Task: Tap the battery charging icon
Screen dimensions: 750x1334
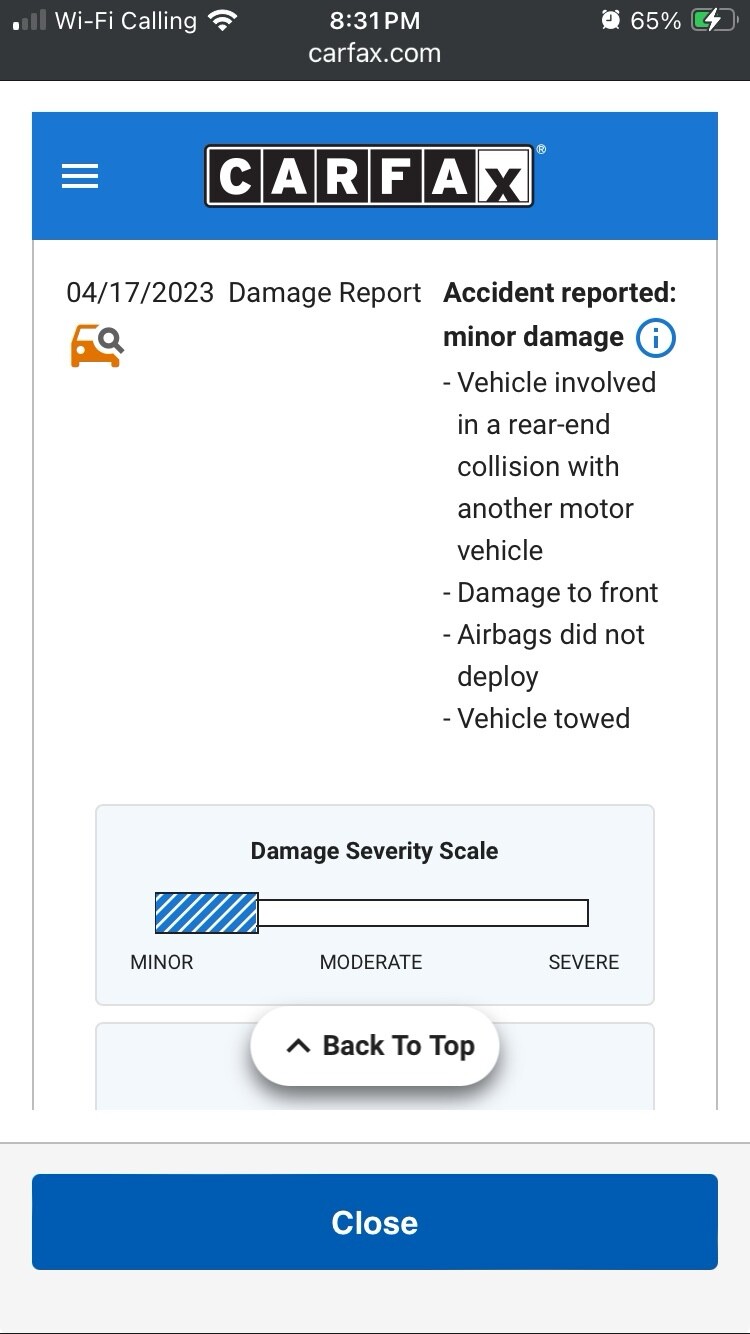Action: (x=714, y=20)
